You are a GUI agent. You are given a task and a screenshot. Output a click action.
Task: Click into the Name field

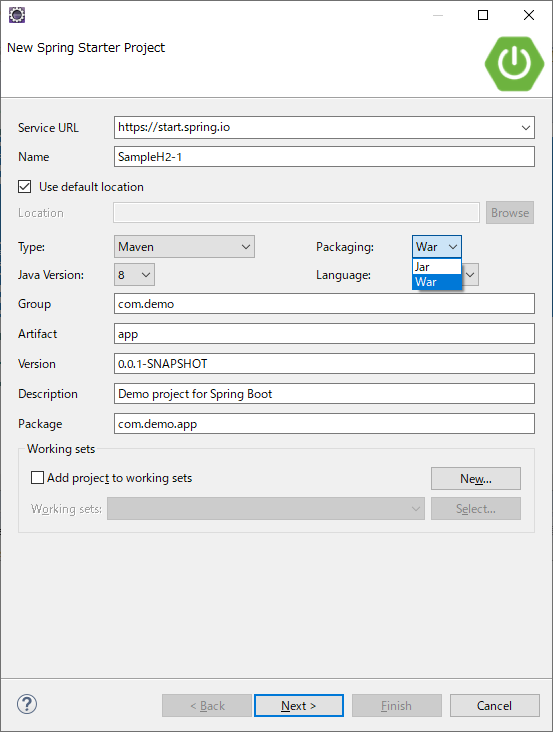[x=324, y=157]
